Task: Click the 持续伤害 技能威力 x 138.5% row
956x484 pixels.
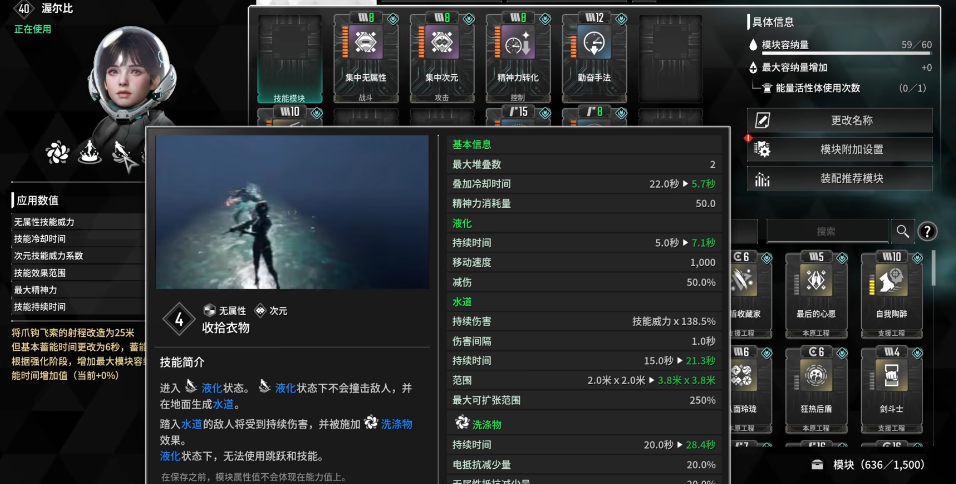Action: [584, 321]
